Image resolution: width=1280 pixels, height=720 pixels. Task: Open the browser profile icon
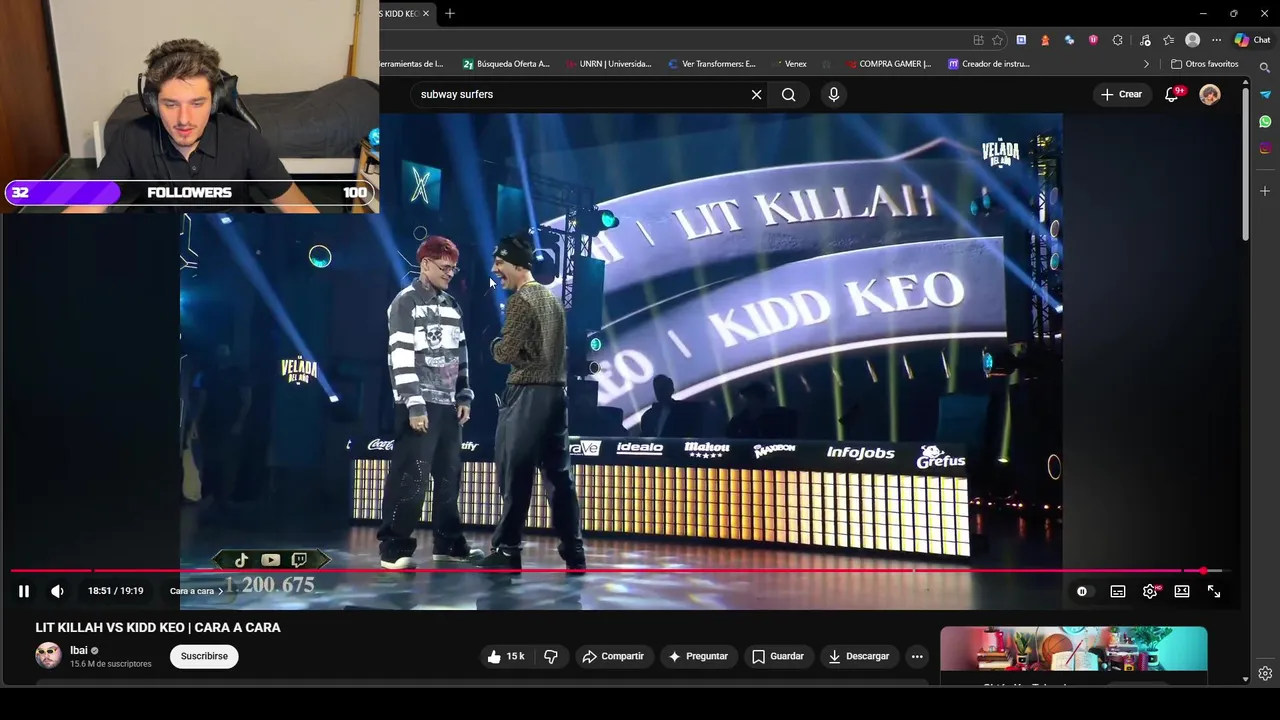(1192, 40)
